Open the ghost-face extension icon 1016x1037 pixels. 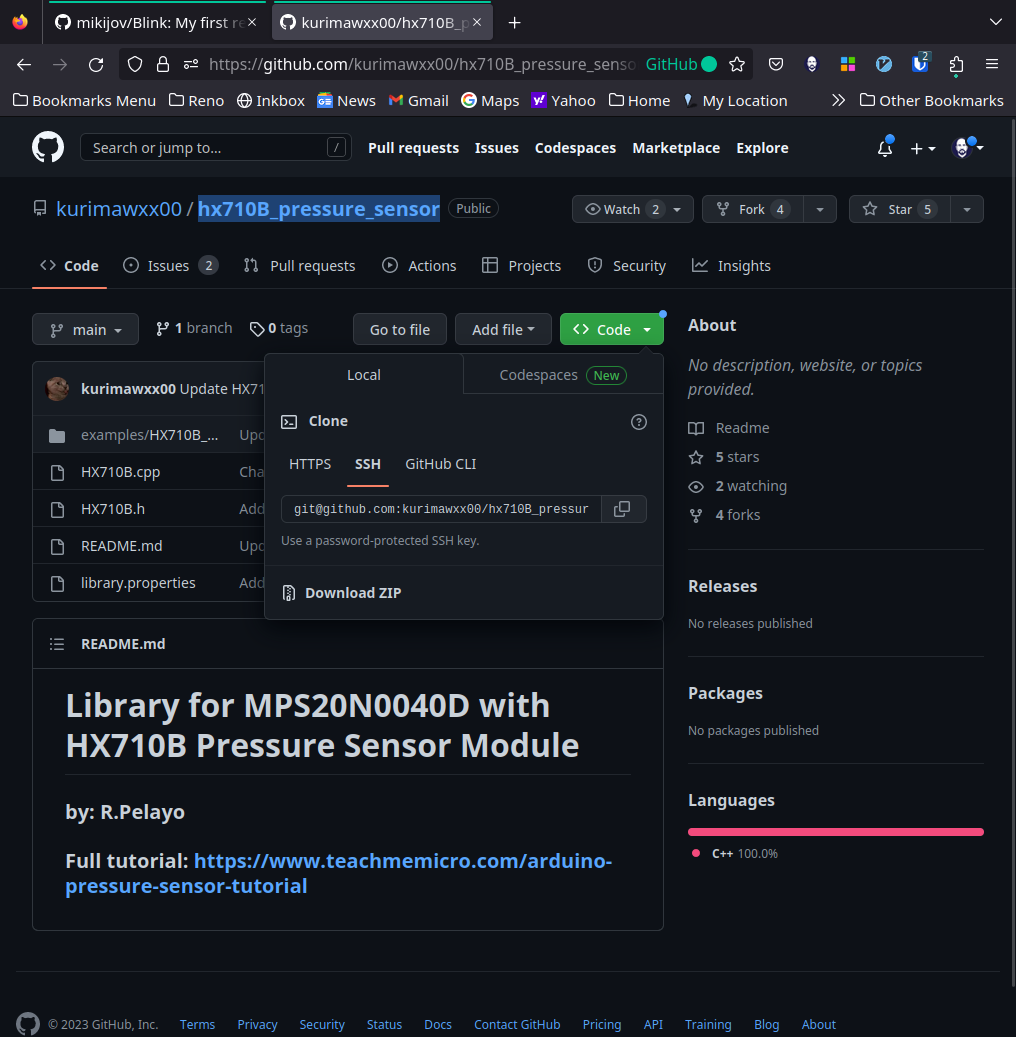pyautogui.click(x=812, y=64)
